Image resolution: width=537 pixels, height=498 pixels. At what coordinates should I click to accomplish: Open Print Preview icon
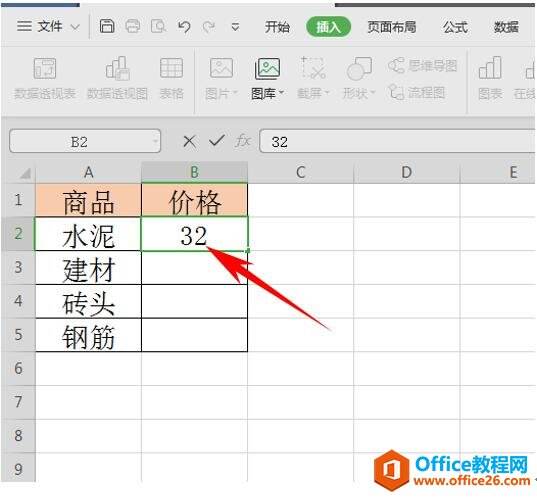(159, 26)
